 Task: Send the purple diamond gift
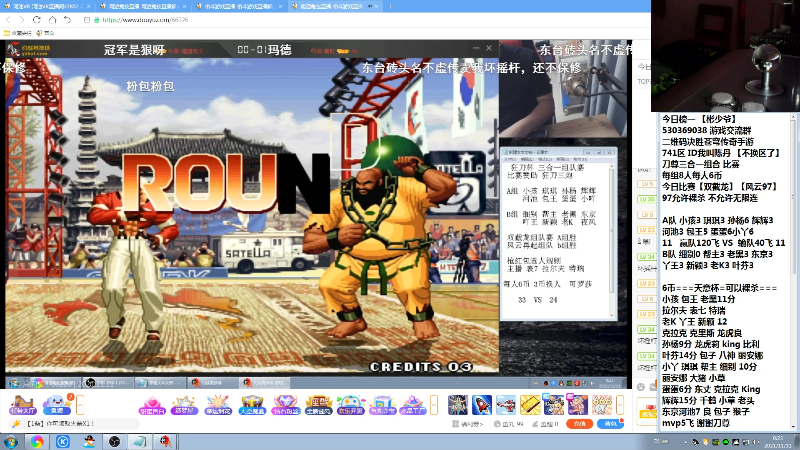point(285,405)
